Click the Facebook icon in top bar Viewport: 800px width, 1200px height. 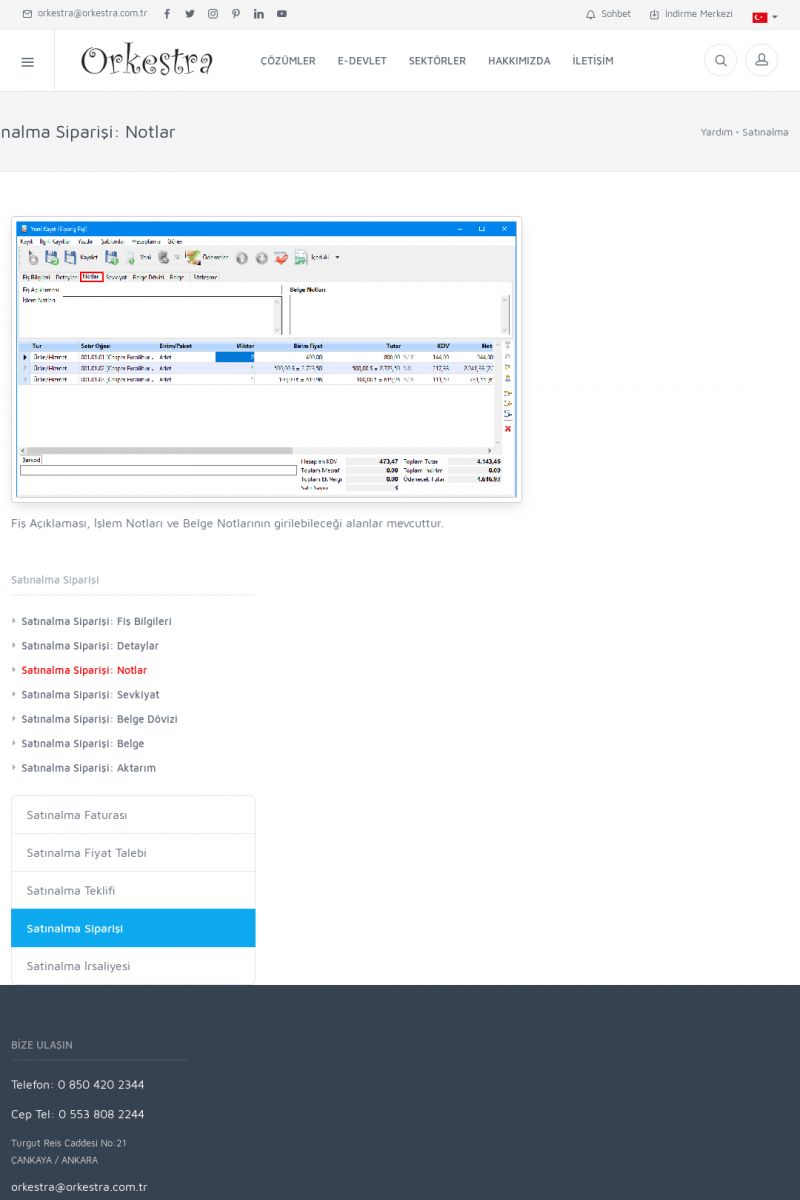166,14
